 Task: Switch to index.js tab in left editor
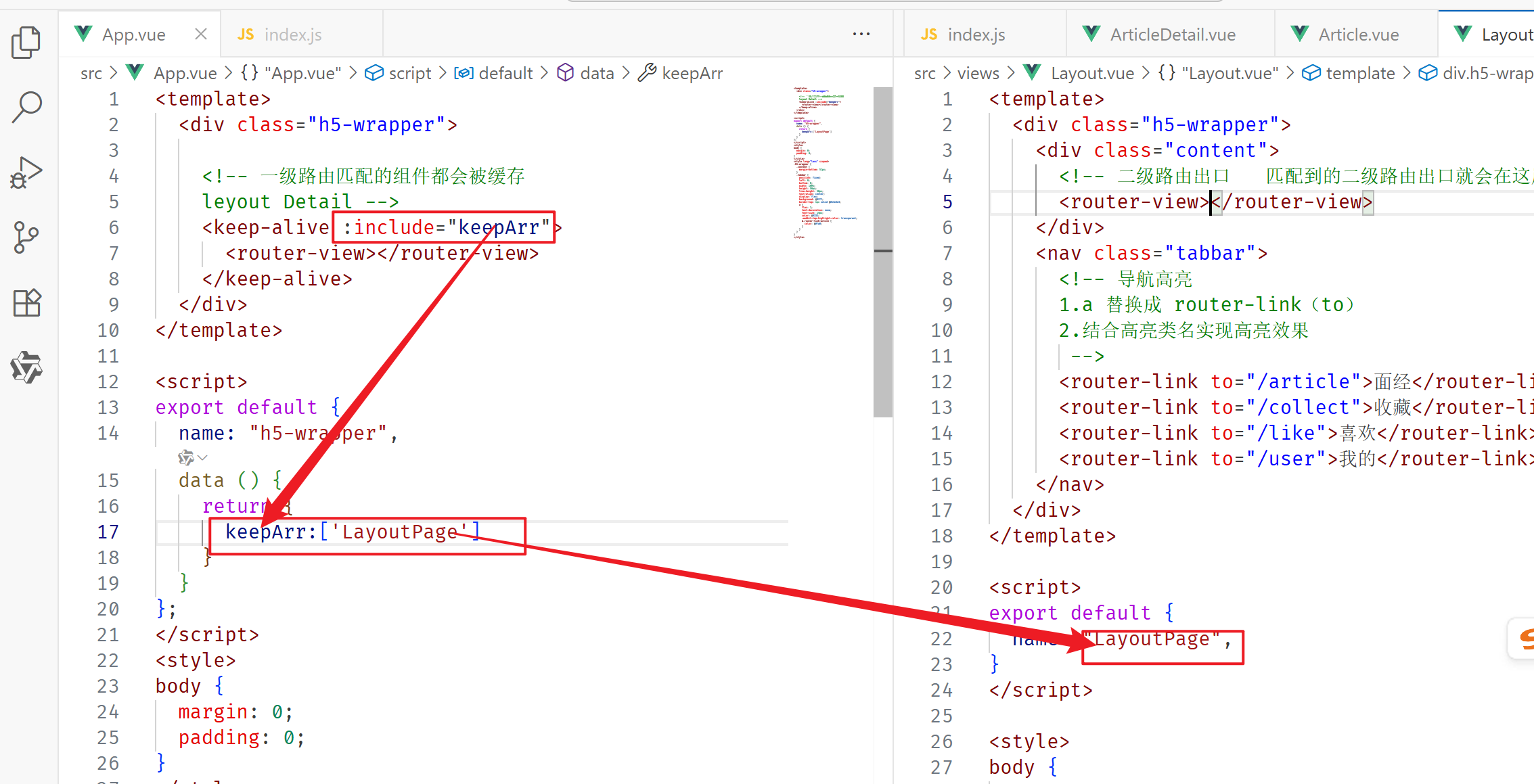coord(292,34)
